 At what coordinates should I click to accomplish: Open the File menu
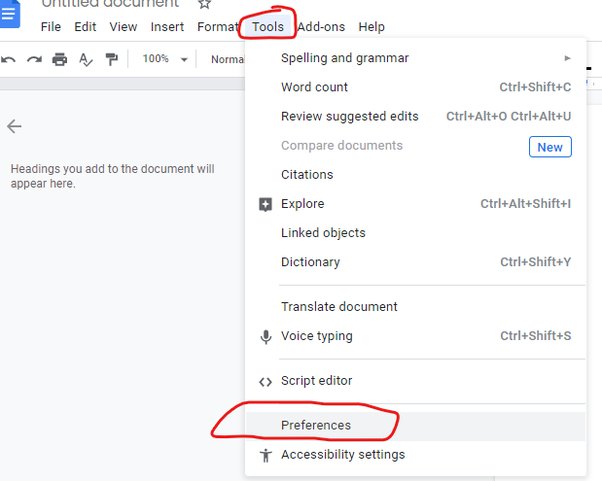pyautogui.click(x=51, y=27)
